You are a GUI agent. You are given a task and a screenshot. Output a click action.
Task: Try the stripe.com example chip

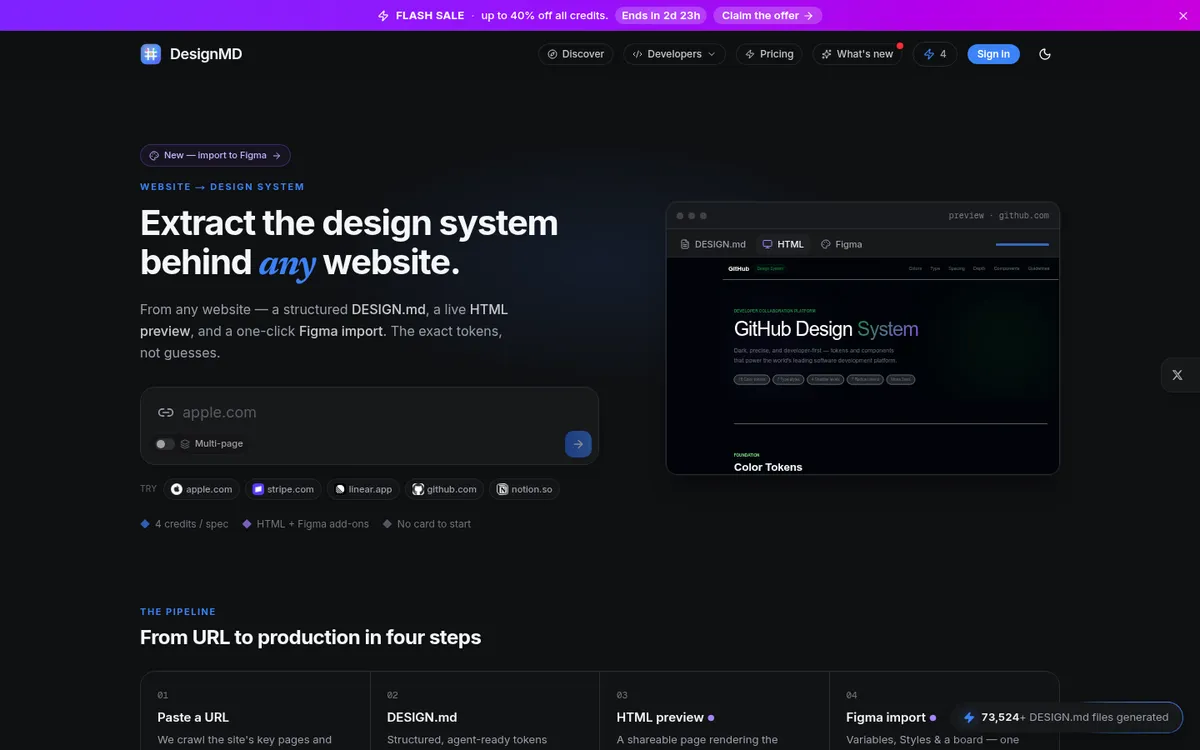click(283, 489)
